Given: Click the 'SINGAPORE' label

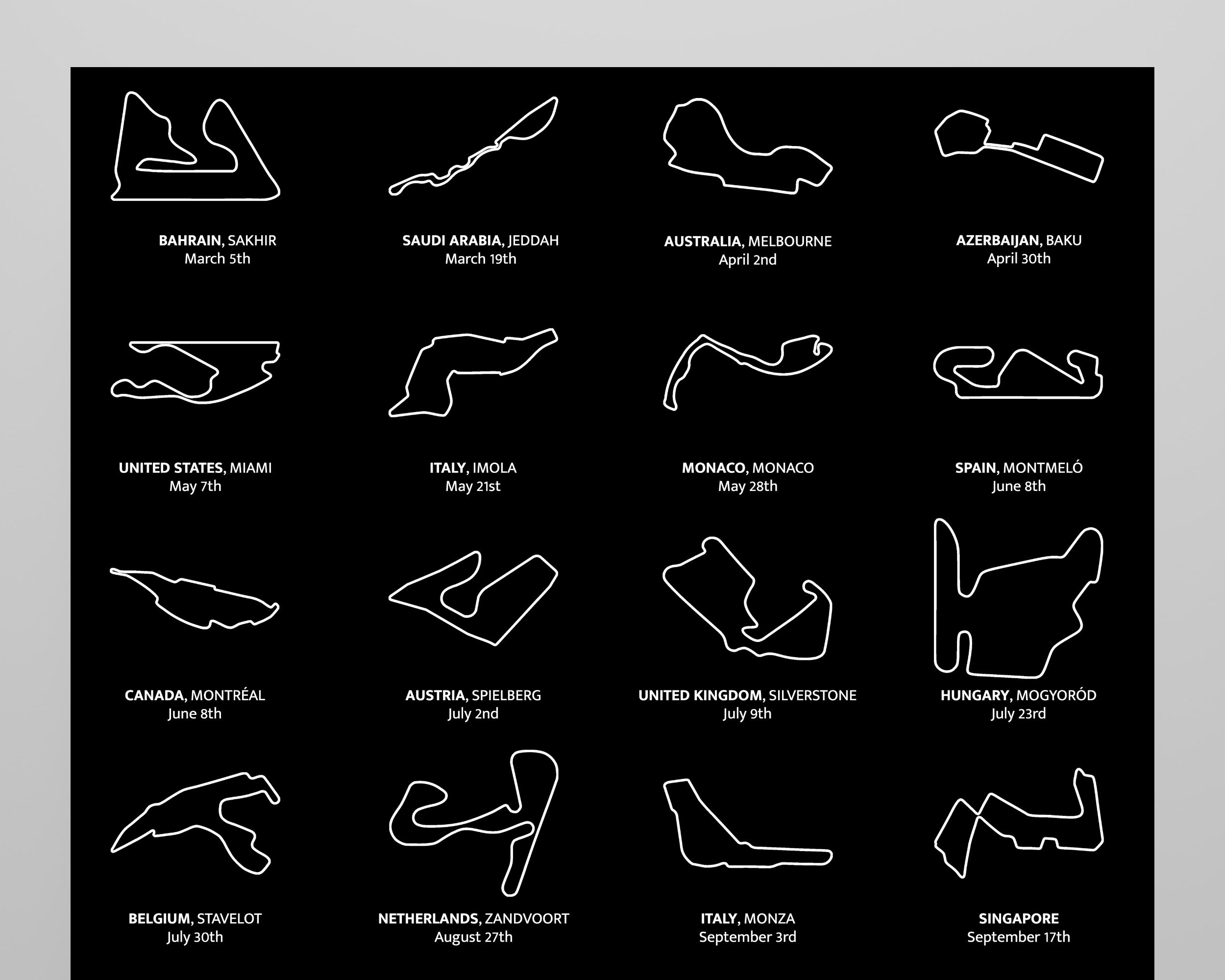Looking at the screenshot, I should coord(1019,919).
